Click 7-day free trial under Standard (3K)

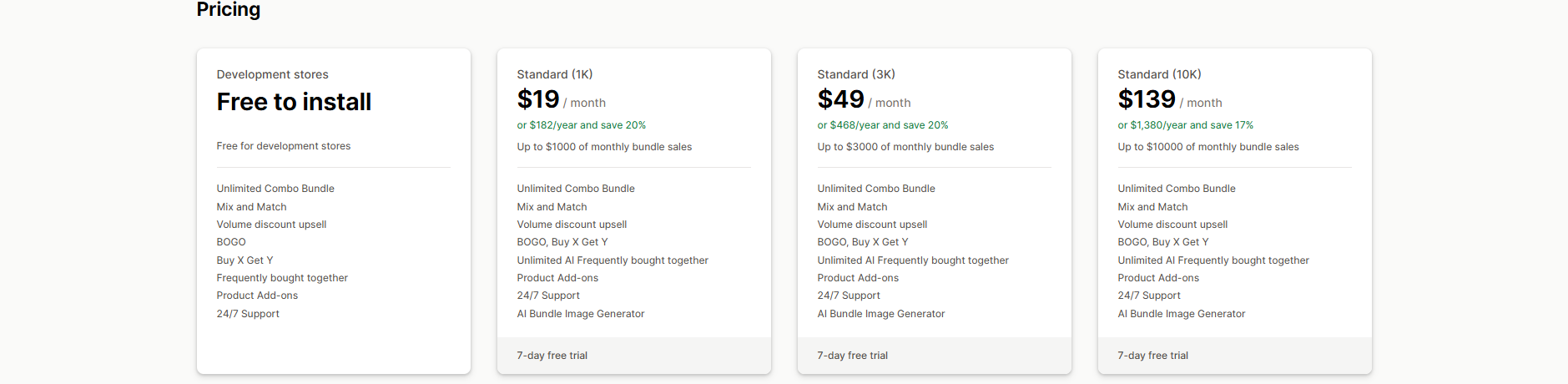(x=852, y=356)
